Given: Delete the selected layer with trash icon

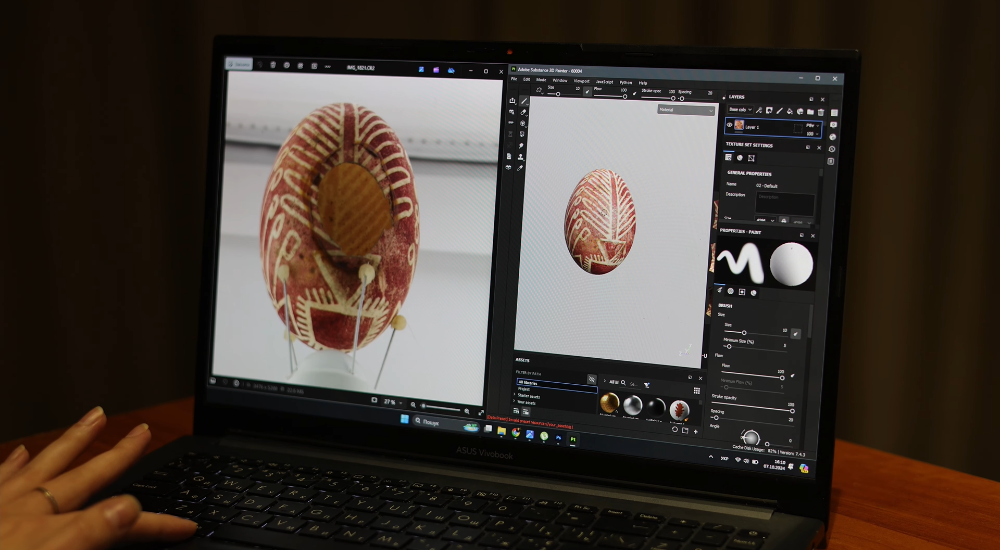Looking at the screenshot, I should tap(821, 112).
